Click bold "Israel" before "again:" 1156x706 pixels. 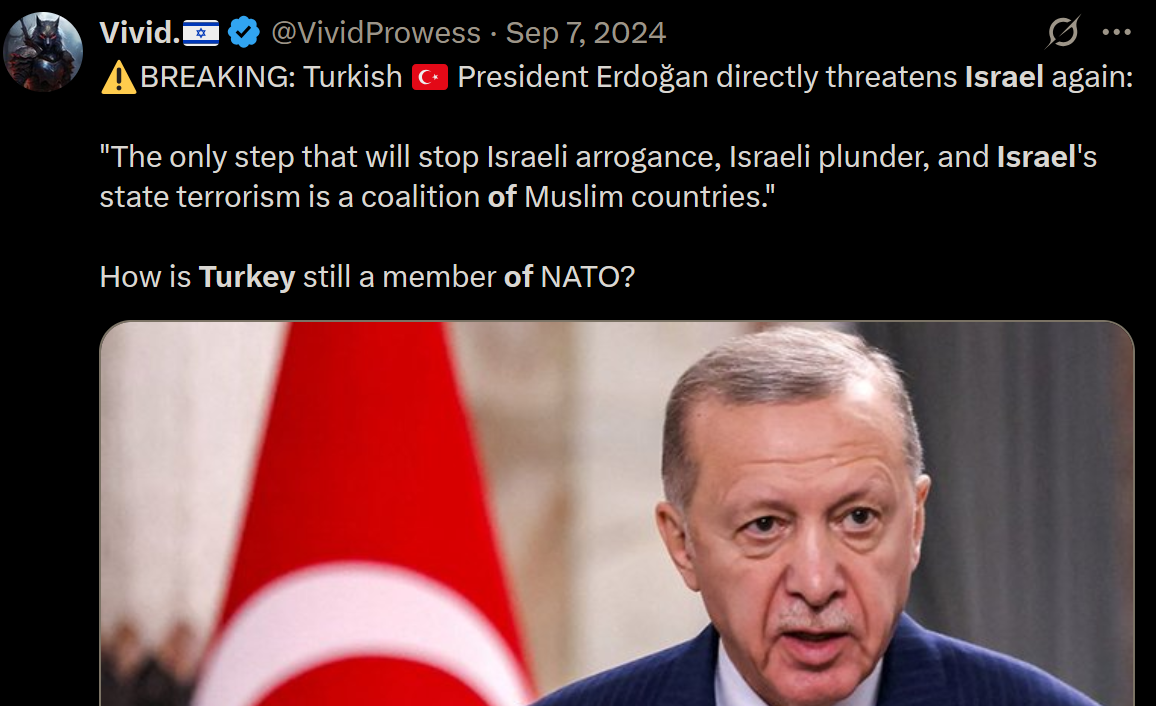click(1004, 77)
